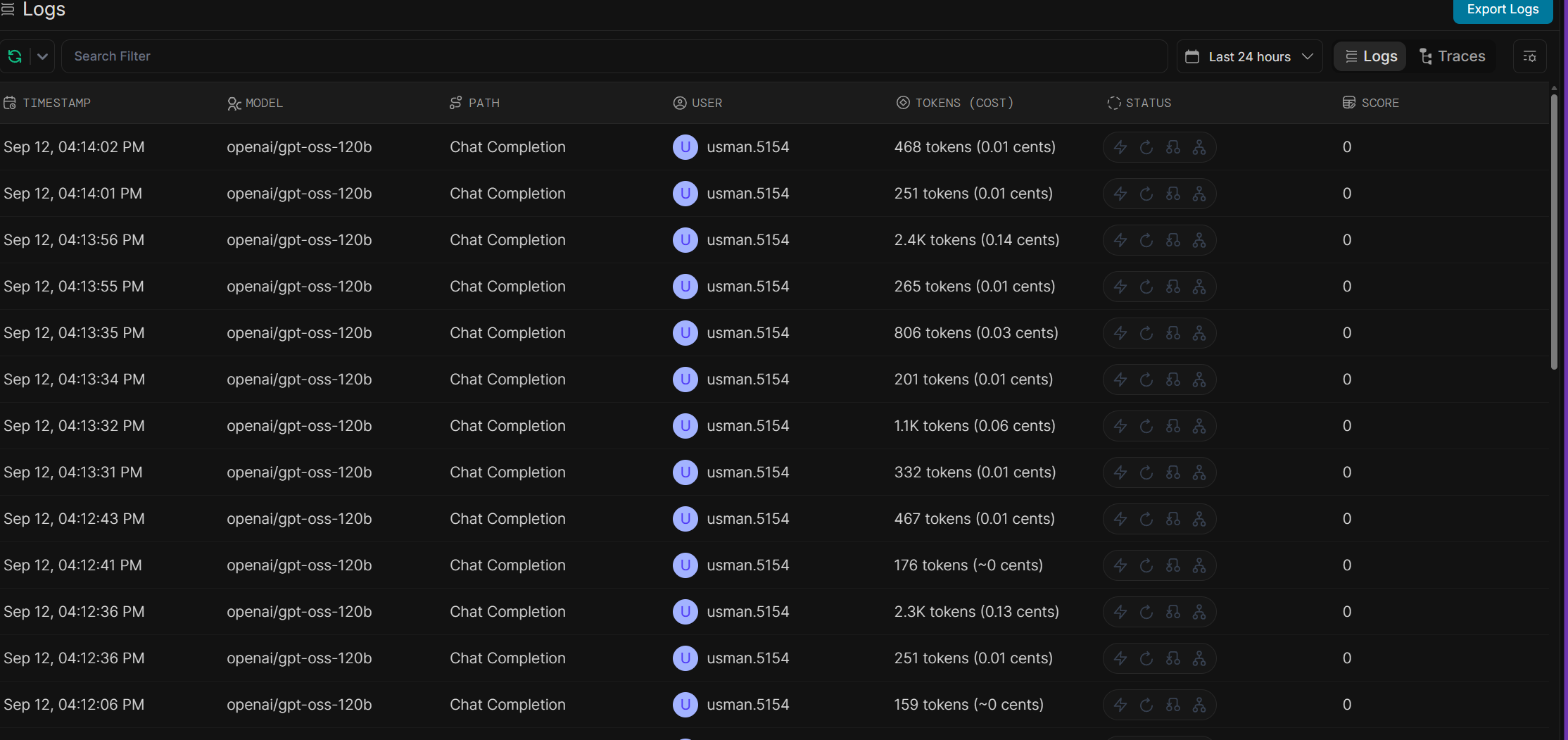Click the 2.3K tokens (0.13 cents) cell
This screenshot has height=740, width=1568.
[977, 612]
